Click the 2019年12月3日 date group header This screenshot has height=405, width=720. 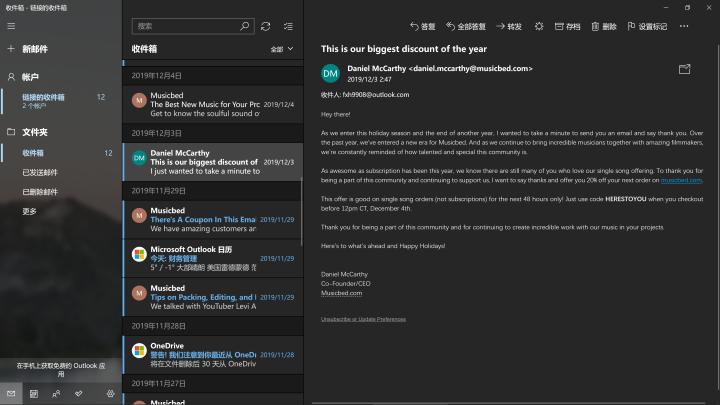coord(213,133)
